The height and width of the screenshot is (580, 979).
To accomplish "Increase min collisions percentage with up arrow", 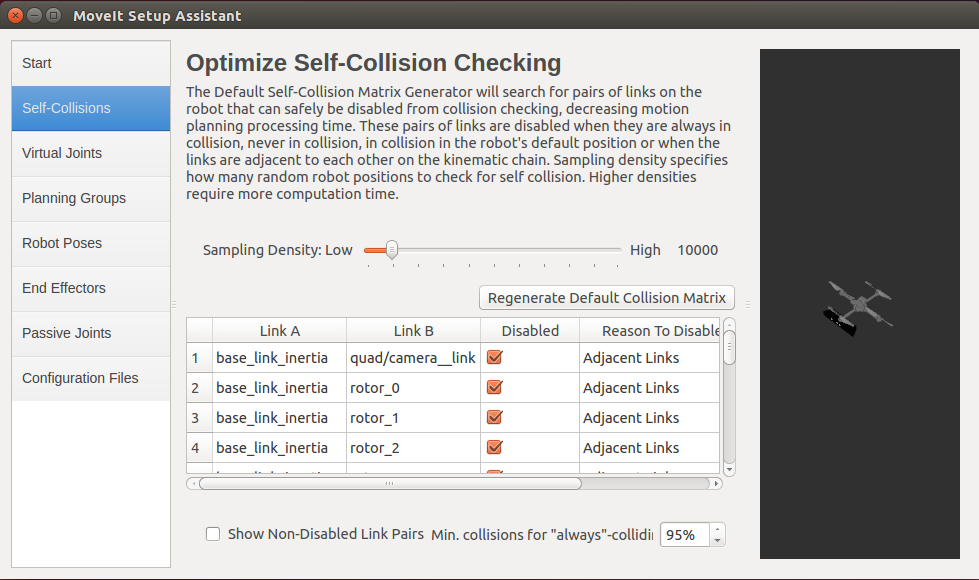I will point(717,529).
